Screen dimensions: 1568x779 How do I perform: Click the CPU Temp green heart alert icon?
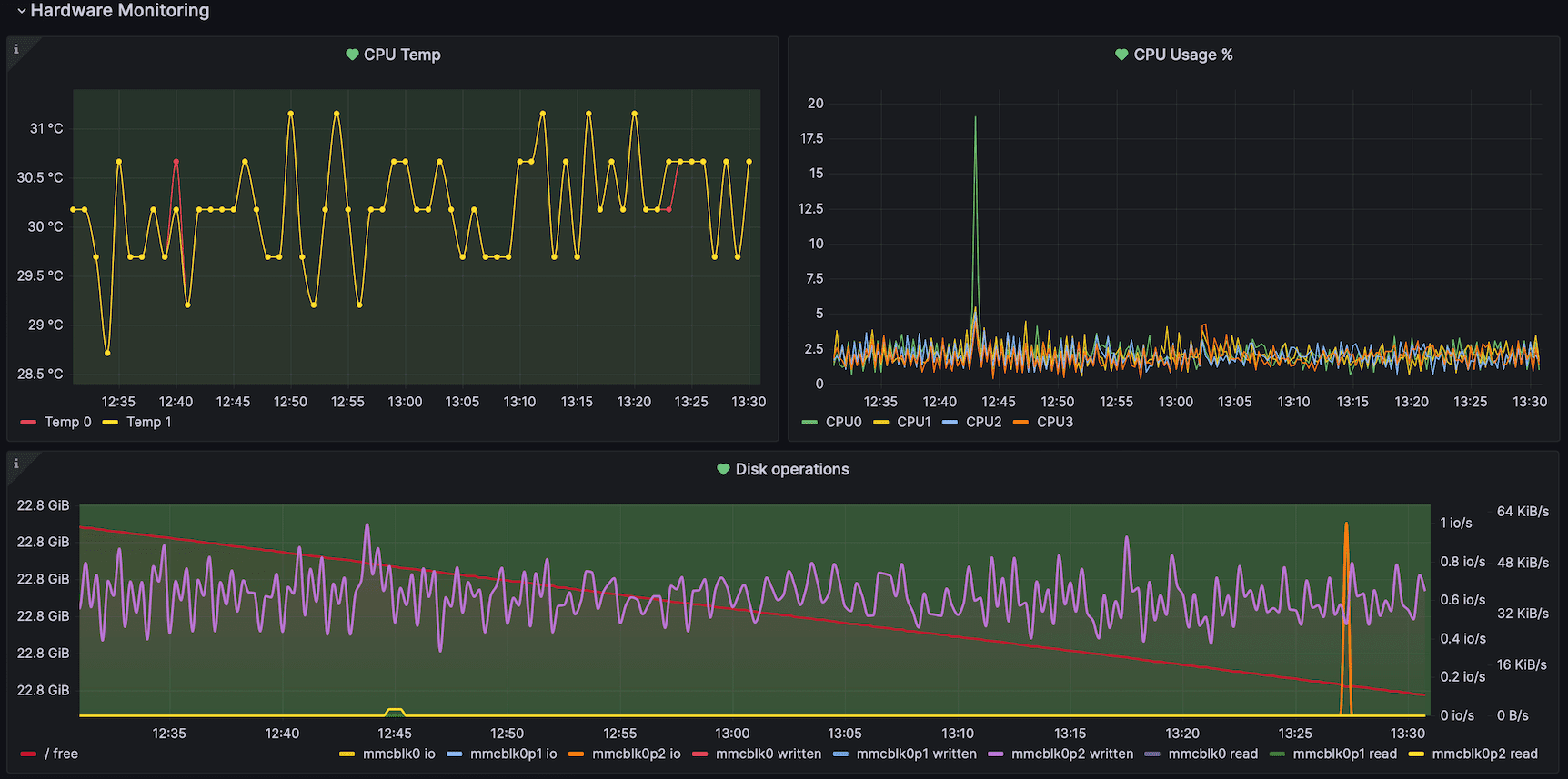pyautogui.click(x=352, y=55)
